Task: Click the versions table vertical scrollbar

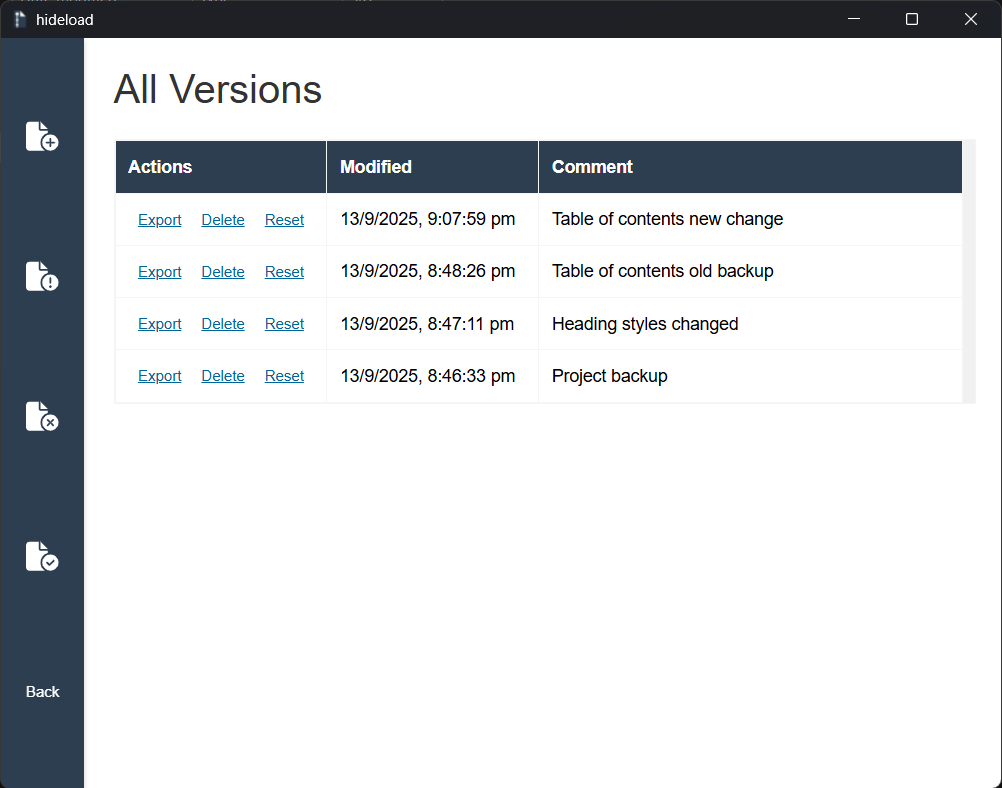Action: click(x=968, y=272)
